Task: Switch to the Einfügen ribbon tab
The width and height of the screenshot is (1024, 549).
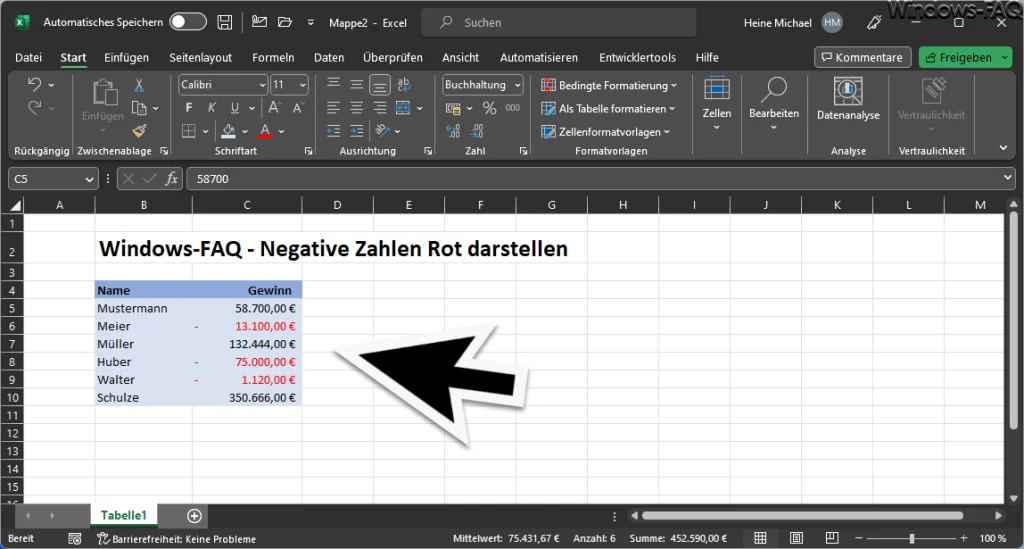Action: pos(126,57)
